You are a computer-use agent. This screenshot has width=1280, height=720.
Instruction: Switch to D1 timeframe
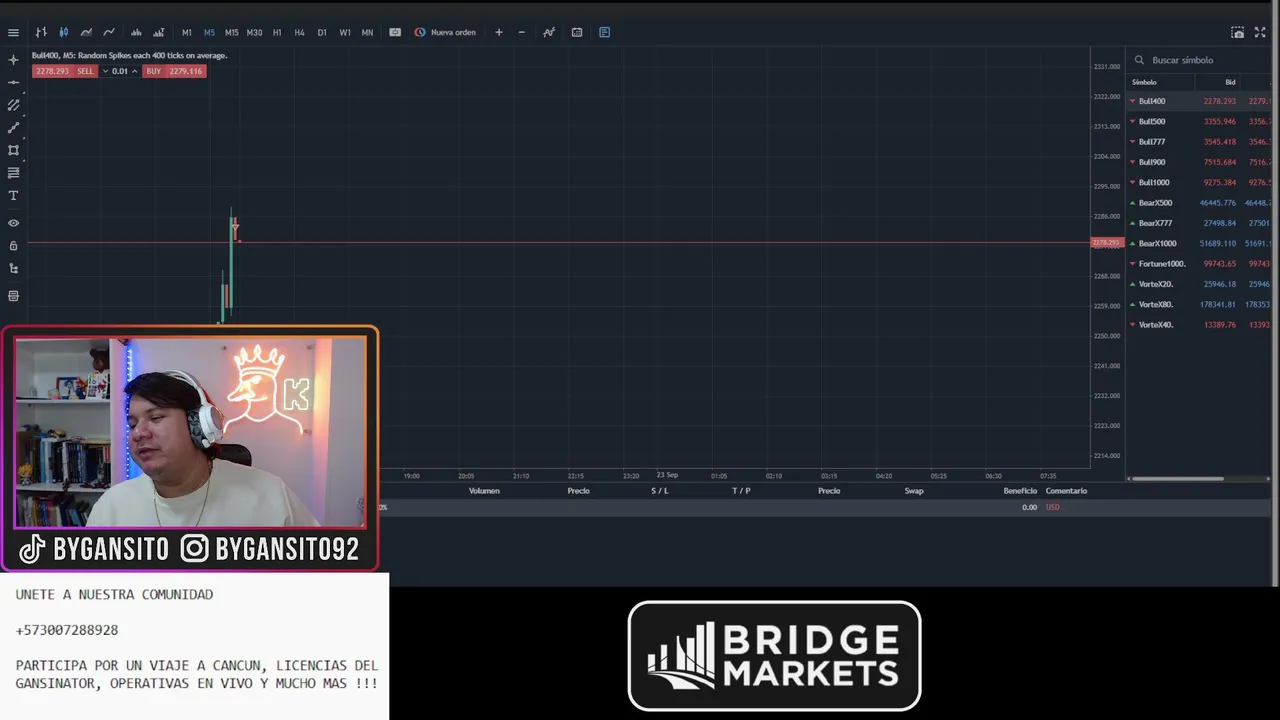click(322, 32)
